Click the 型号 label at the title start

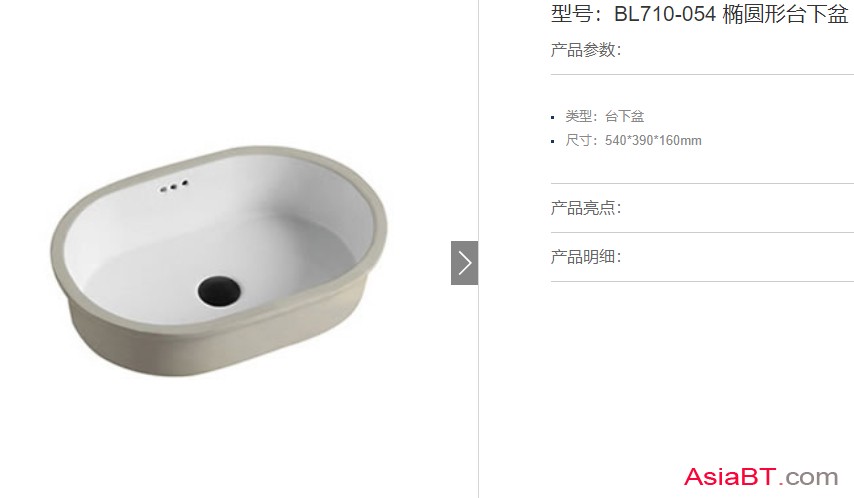click(571, 15)
